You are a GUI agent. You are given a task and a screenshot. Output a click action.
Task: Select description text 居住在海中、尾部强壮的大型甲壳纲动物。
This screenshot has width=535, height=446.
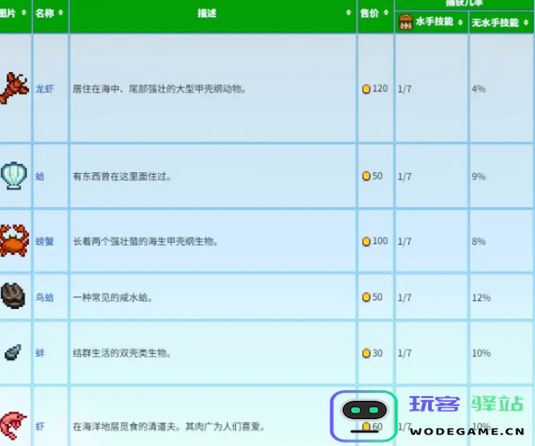point(159,89)
